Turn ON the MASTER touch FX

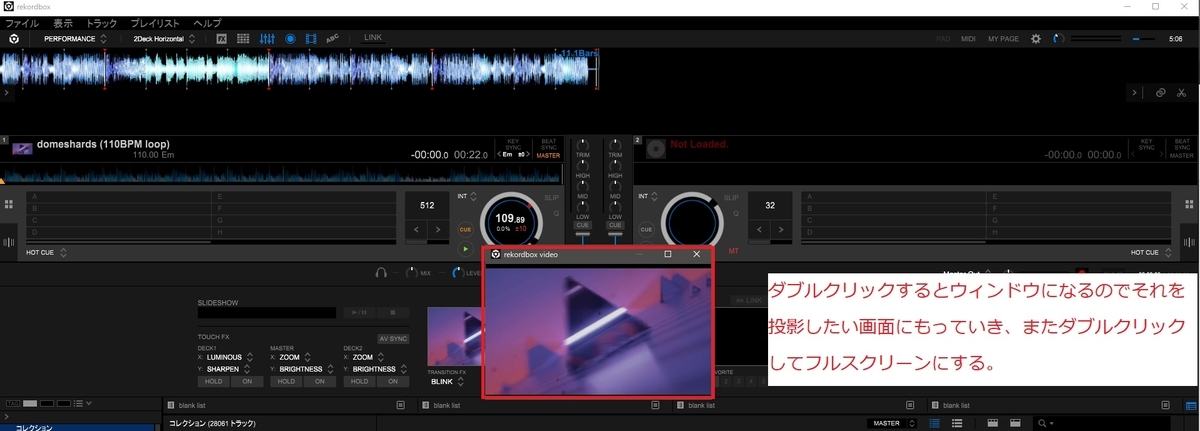321,381
